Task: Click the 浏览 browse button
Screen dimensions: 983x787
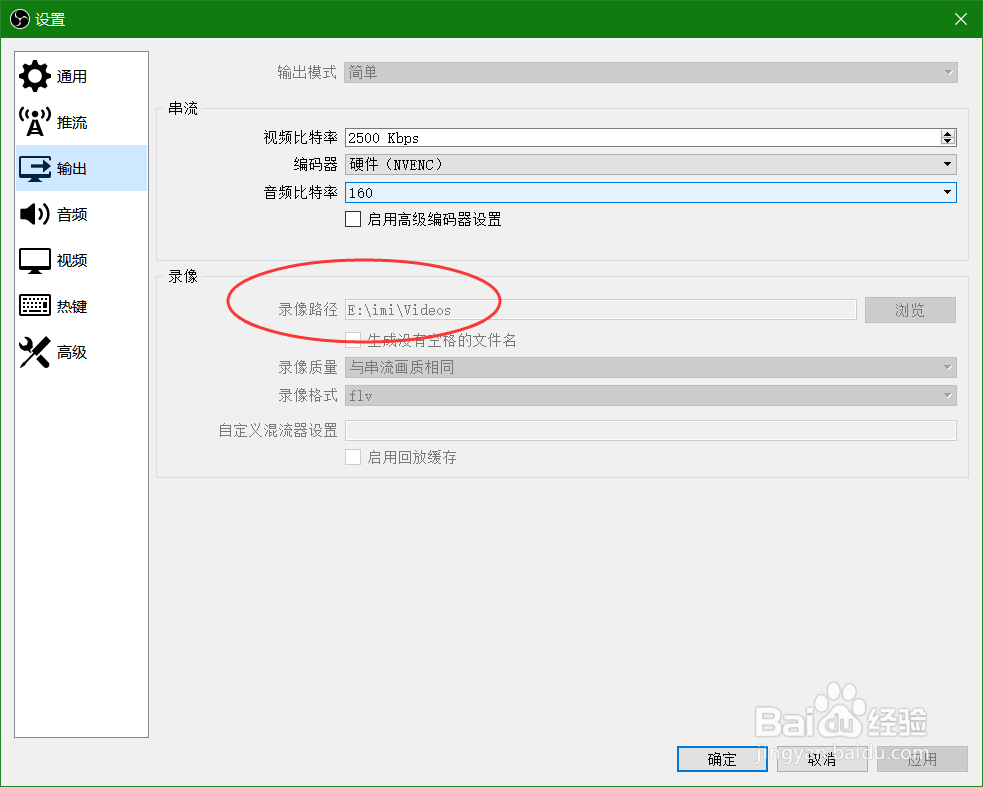Action: (x=909, y=309)
